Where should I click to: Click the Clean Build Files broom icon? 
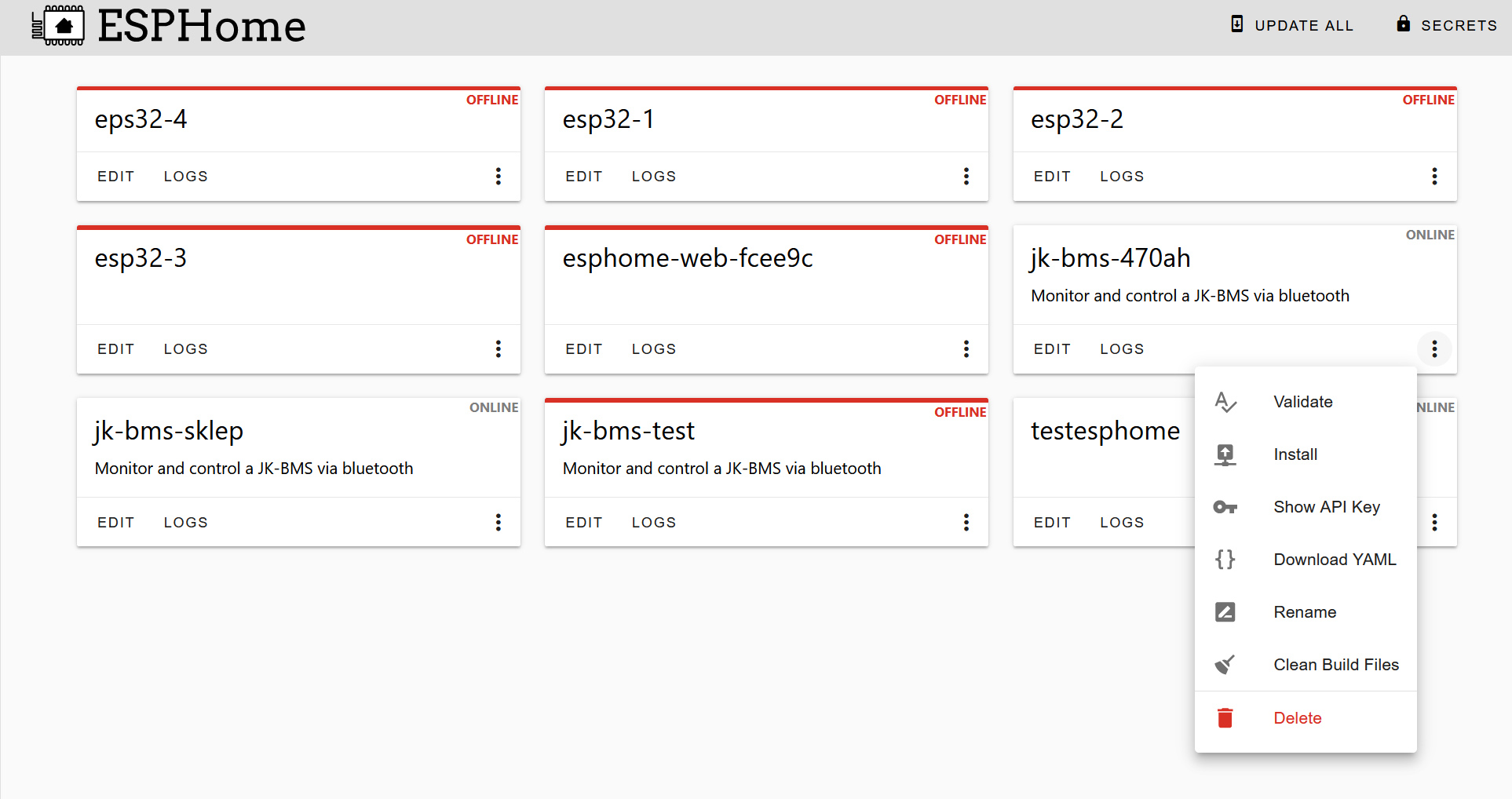pos(1225,665)
